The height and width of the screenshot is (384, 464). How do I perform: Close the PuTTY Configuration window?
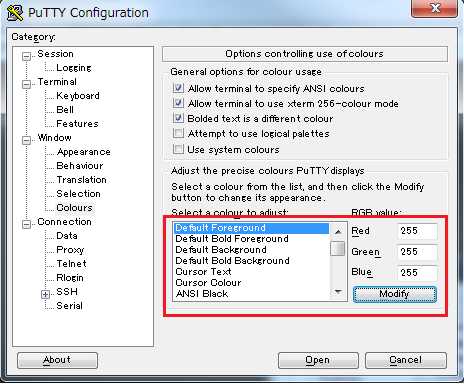click(x=435, y=8)
